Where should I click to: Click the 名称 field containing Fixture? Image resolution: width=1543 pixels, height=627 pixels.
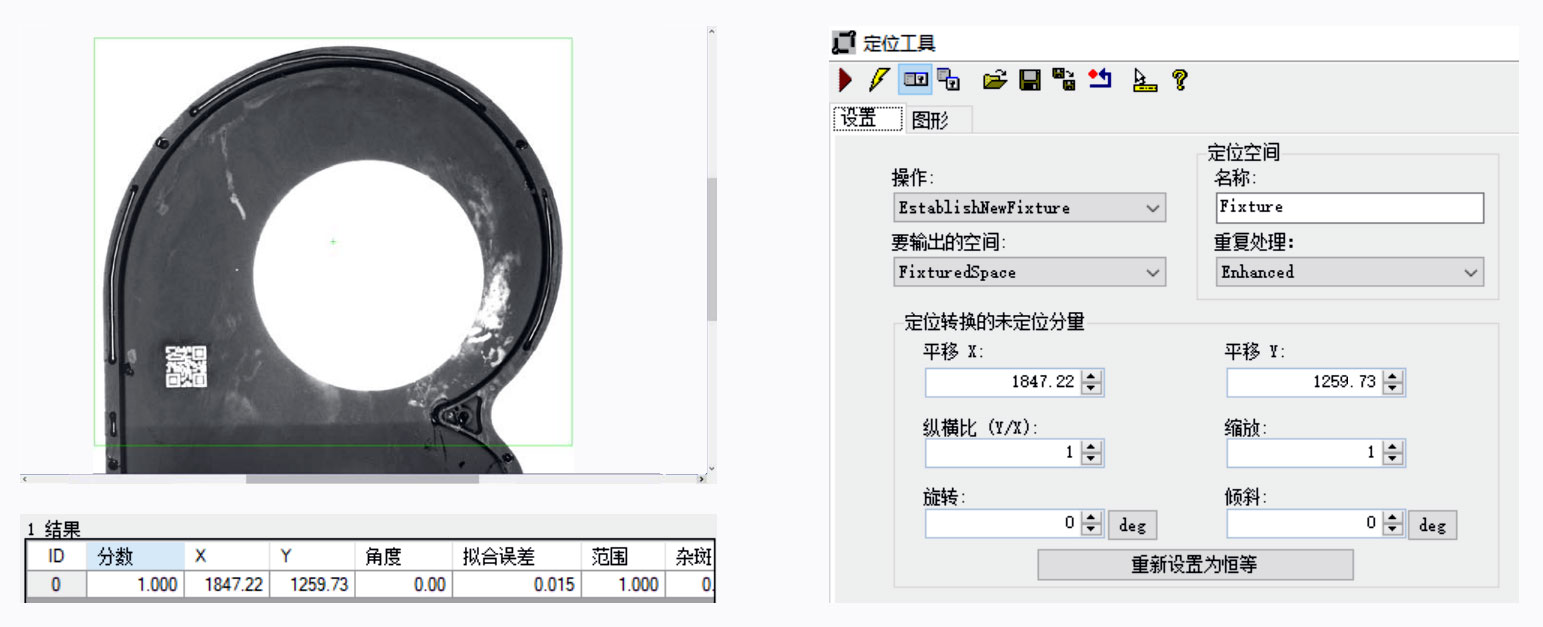[x=1350, y=208]
